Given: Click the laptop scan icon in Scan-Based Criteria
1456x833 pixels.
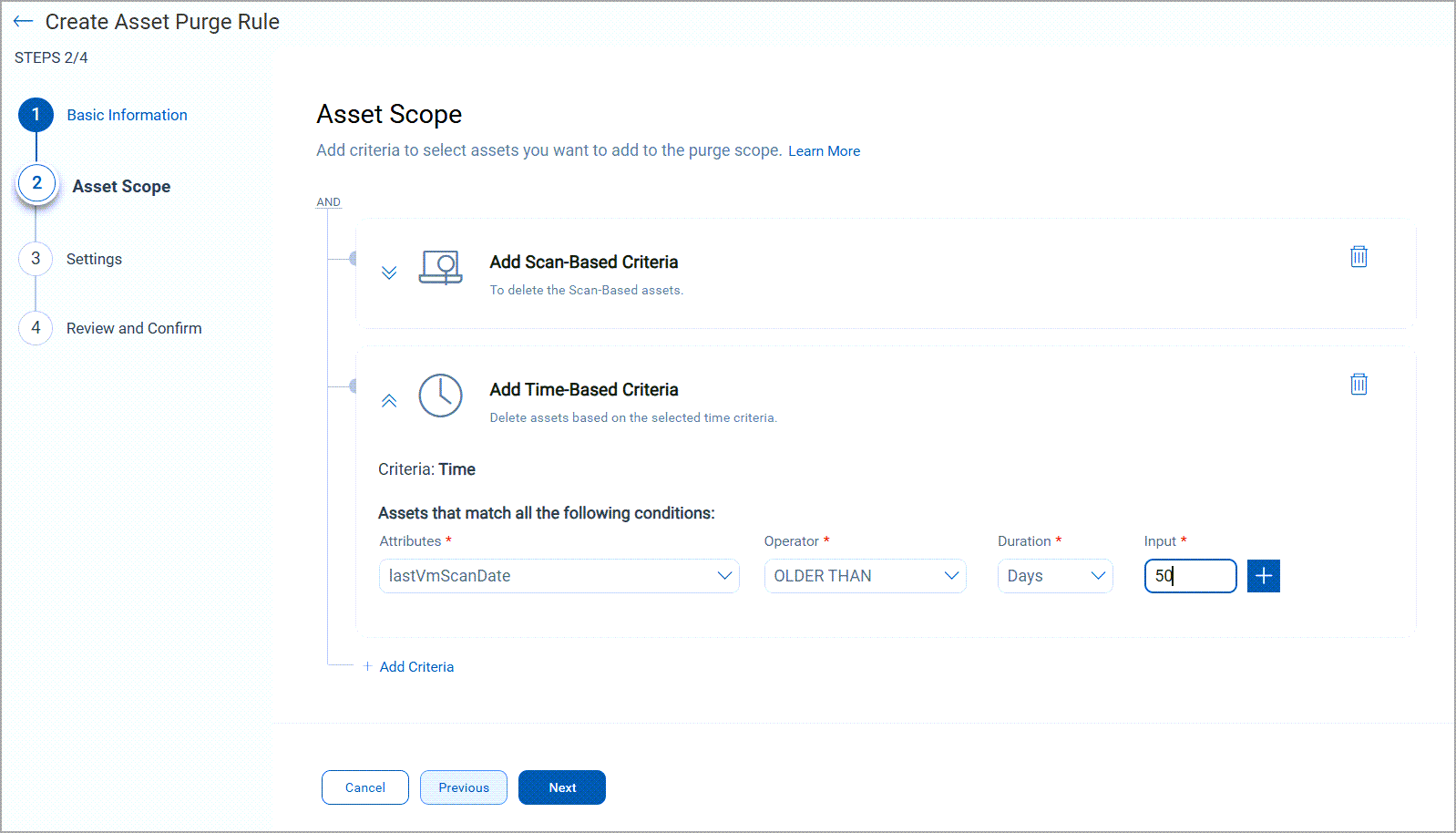Looking at the screenshot, I should coord(441,268).
